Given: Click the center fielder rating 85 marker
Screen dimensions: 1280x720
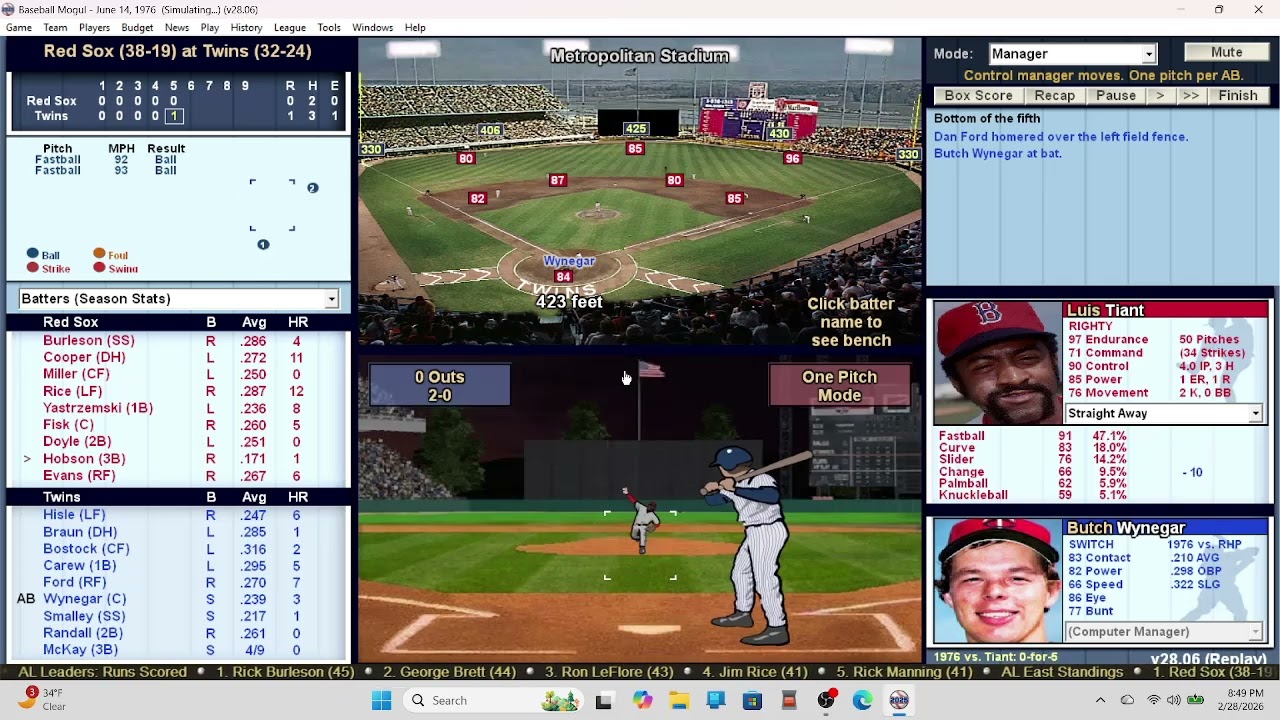Looking at the screenshot, I should click(x=635, y=148).
